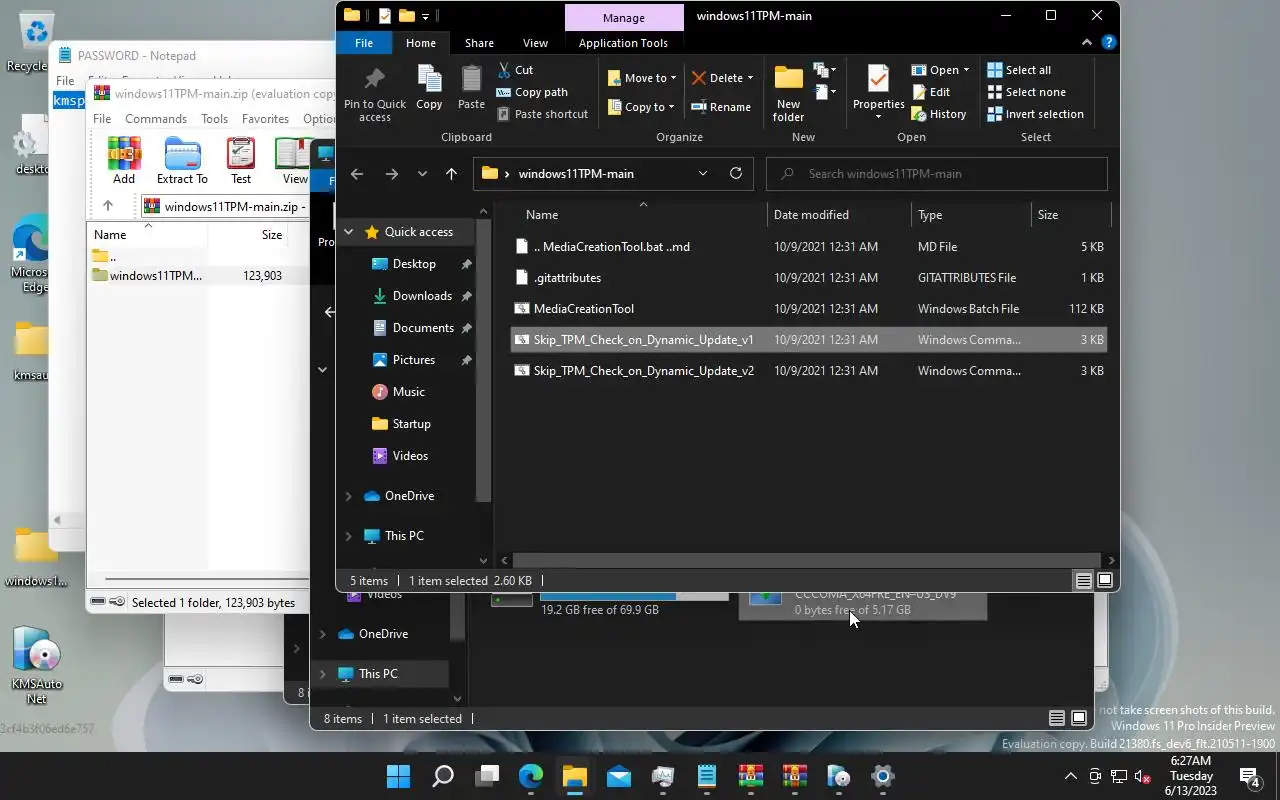Expand OneDrive in front Explorer window

[348, 496]
